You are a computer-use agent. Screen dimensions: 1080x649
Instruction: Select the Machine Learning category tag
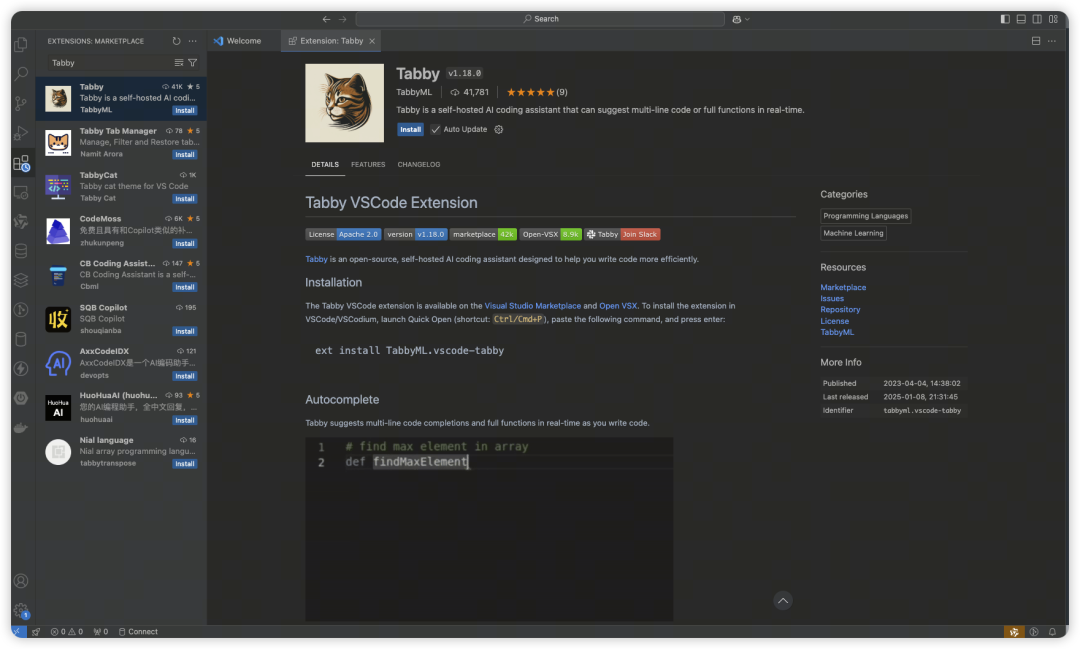click(853, 234)
